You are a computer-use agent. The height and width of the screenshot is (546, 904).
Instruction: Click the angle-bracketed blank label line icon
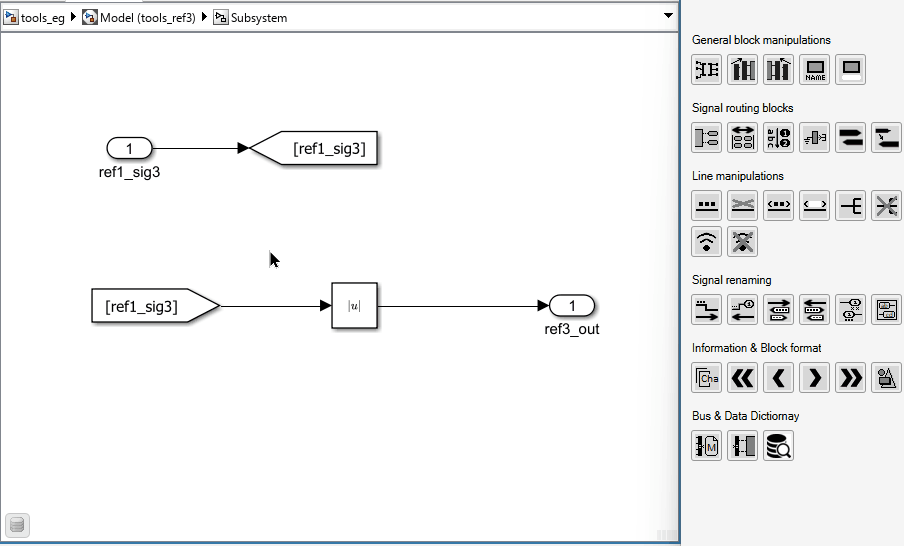[815, 206]
